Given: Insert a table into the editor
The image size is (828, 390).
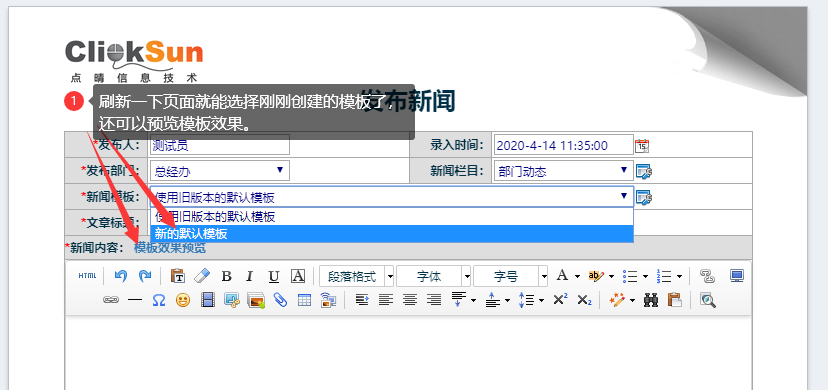Looking at the screenshot, I should click(305, 300).
